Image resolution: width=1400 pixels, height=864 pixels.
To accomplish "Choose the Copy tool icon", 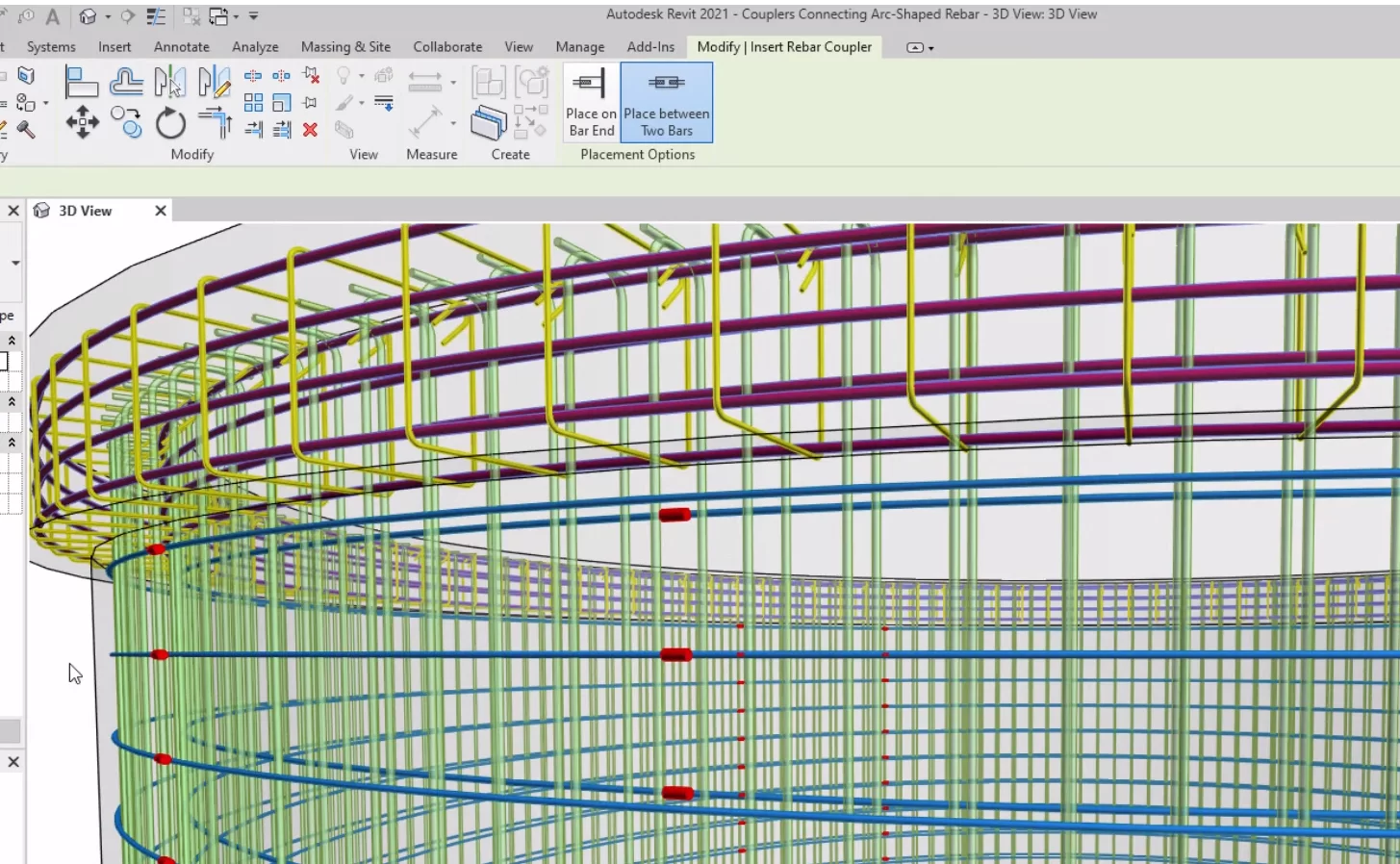I will (126, 123).
